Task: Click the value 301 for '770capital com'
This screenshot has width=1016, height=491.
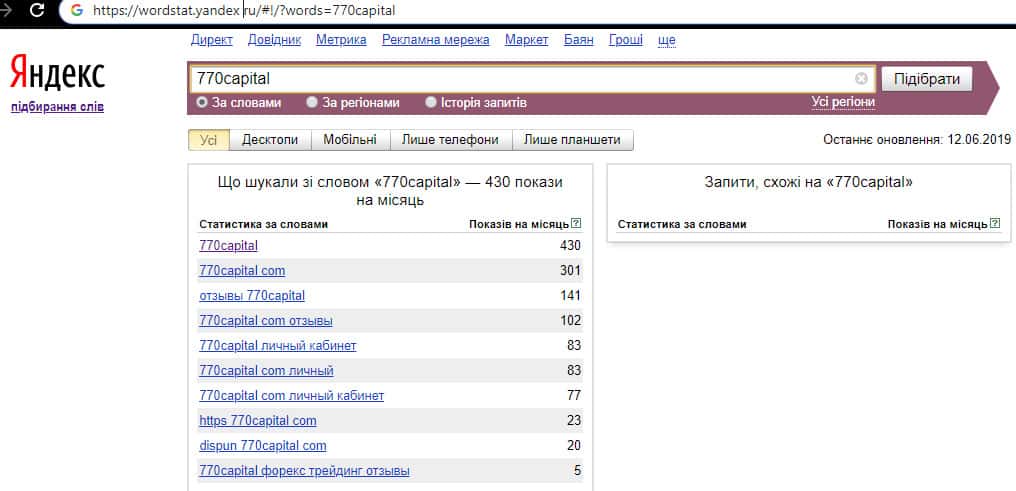Action: 570,271
